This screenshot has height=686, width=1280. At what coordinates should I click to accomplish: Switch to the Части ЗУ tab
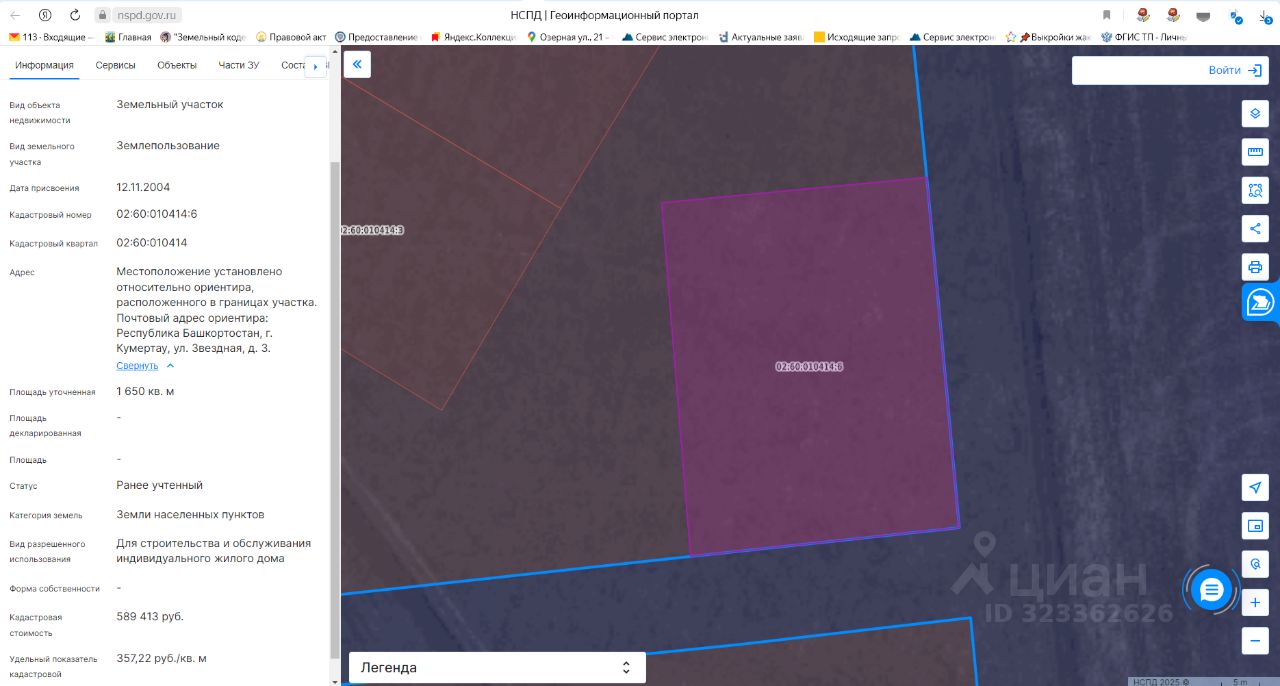[x=239, y=65]
